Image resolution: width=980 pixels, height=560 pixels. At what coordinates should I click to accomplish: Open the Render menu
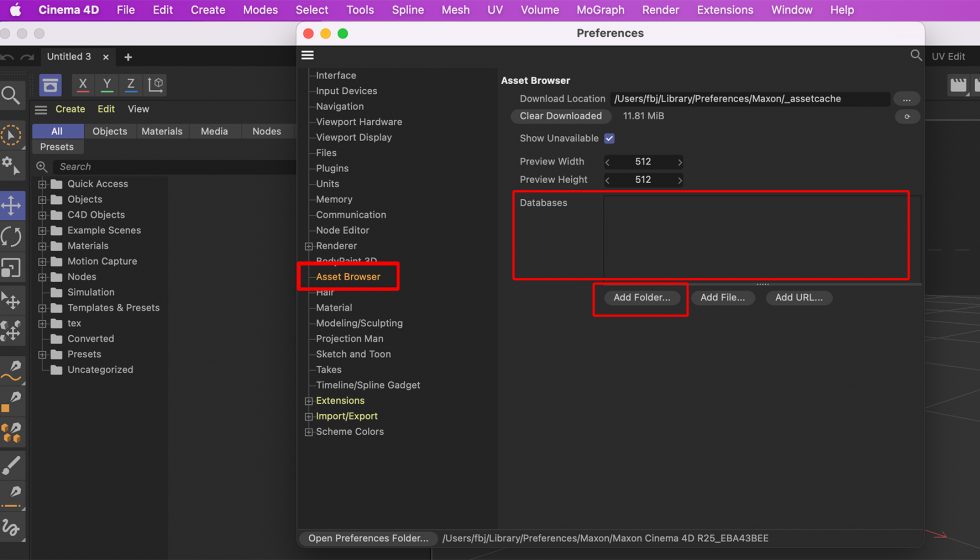660,10
